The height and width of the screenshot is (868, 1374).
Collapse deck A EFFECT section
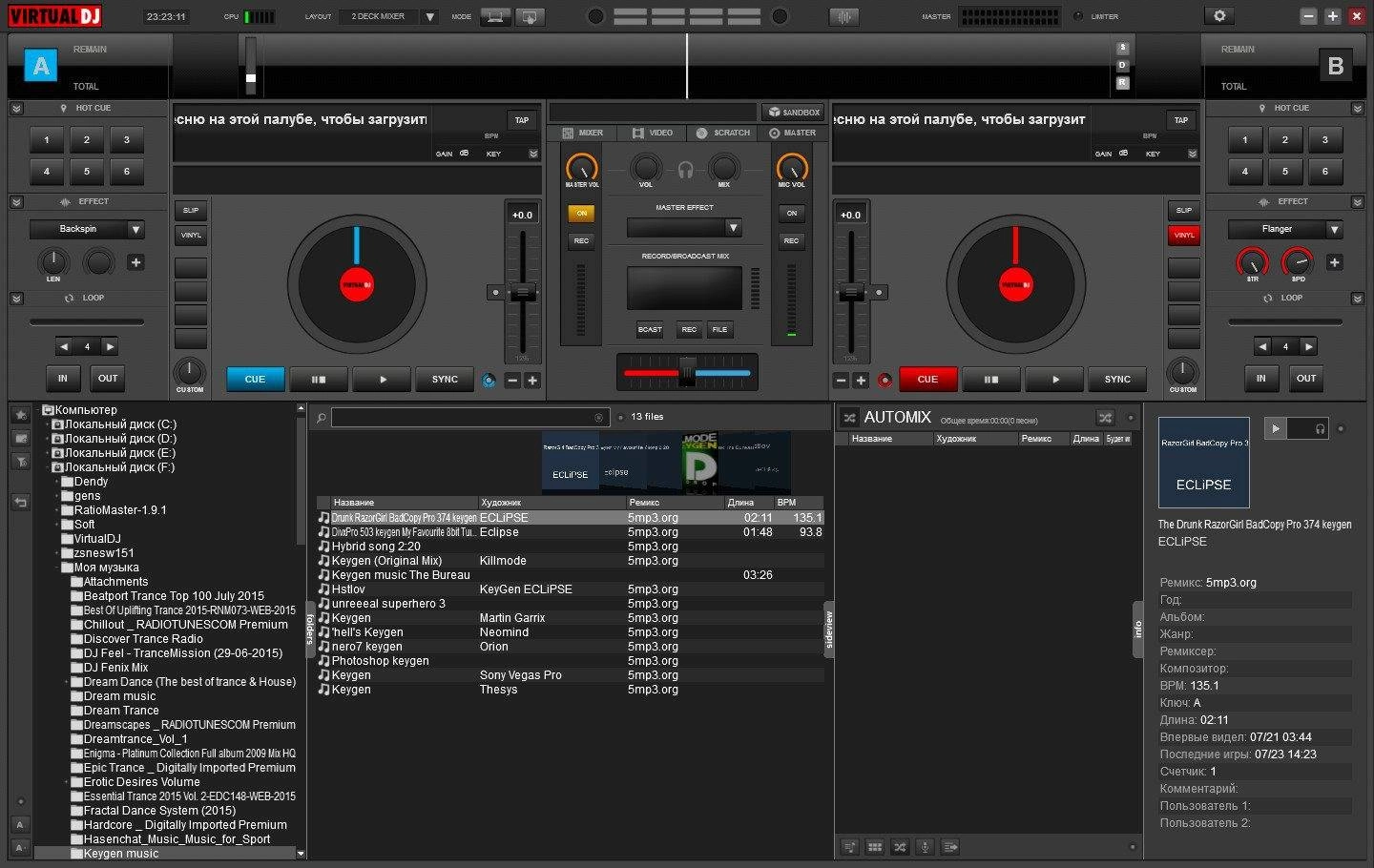(x=16, y=202)
